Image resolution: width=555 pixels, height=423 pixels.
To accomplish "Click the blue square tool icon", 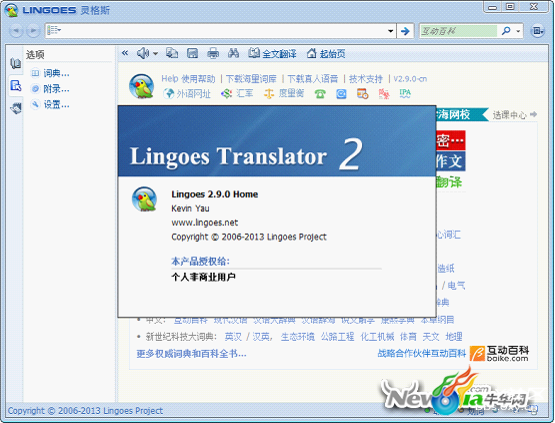I will click(x=341, y=94).
